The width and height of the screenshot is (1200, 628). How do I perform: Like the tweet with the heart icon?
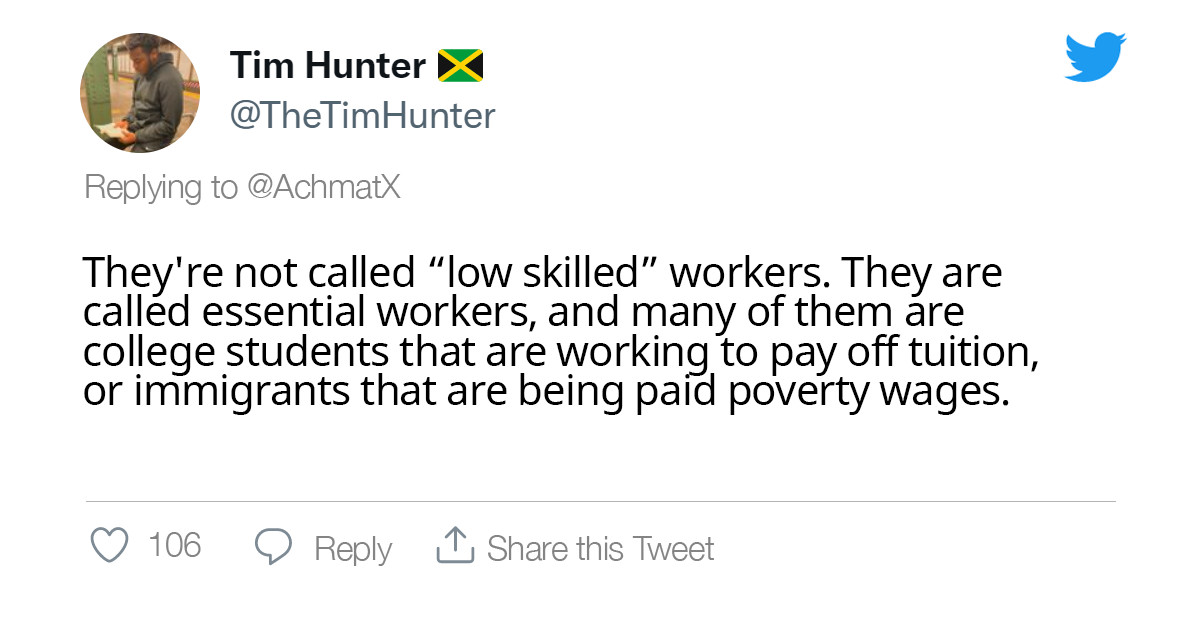pos(110,546)
